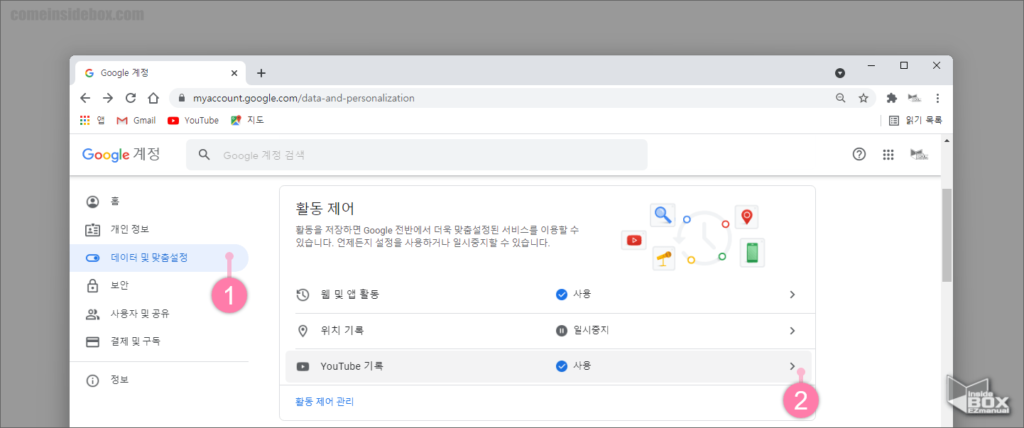The height and width of the screenshot is (428, 1024).
Task: Open Chrome three-dot menu
Action: (937, 98)
